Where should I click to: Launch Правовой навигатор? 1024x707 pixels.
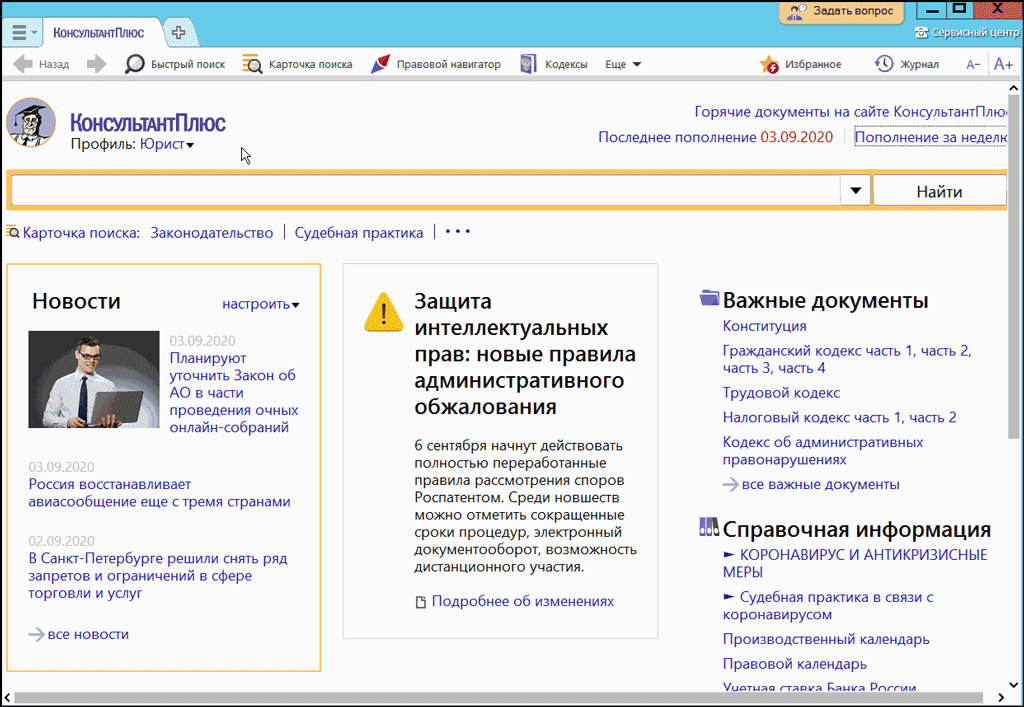tap(436, 64)
